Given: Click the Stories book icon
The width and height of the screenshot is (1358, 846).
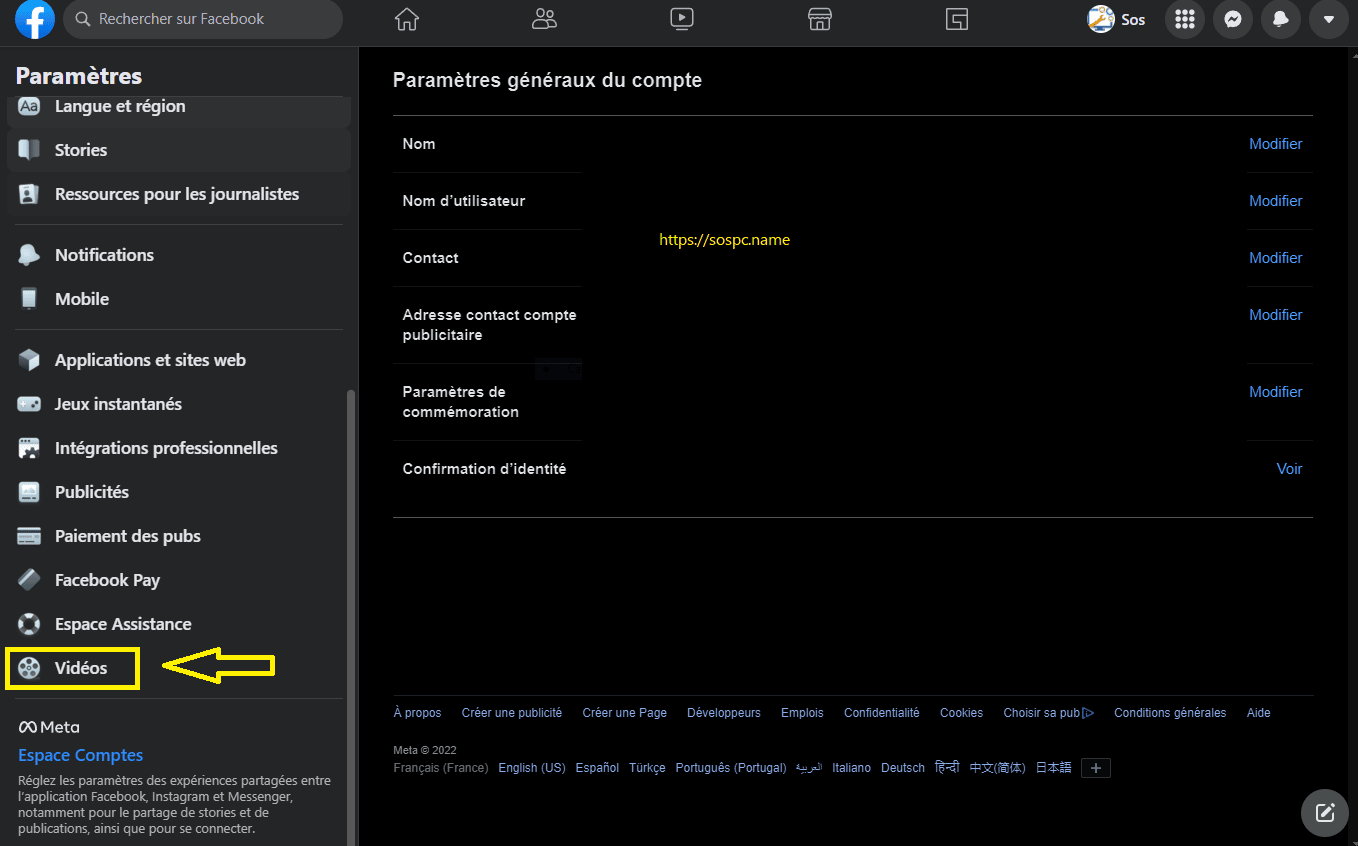Looking at the screenshot, I should click(x=29, y=150).
